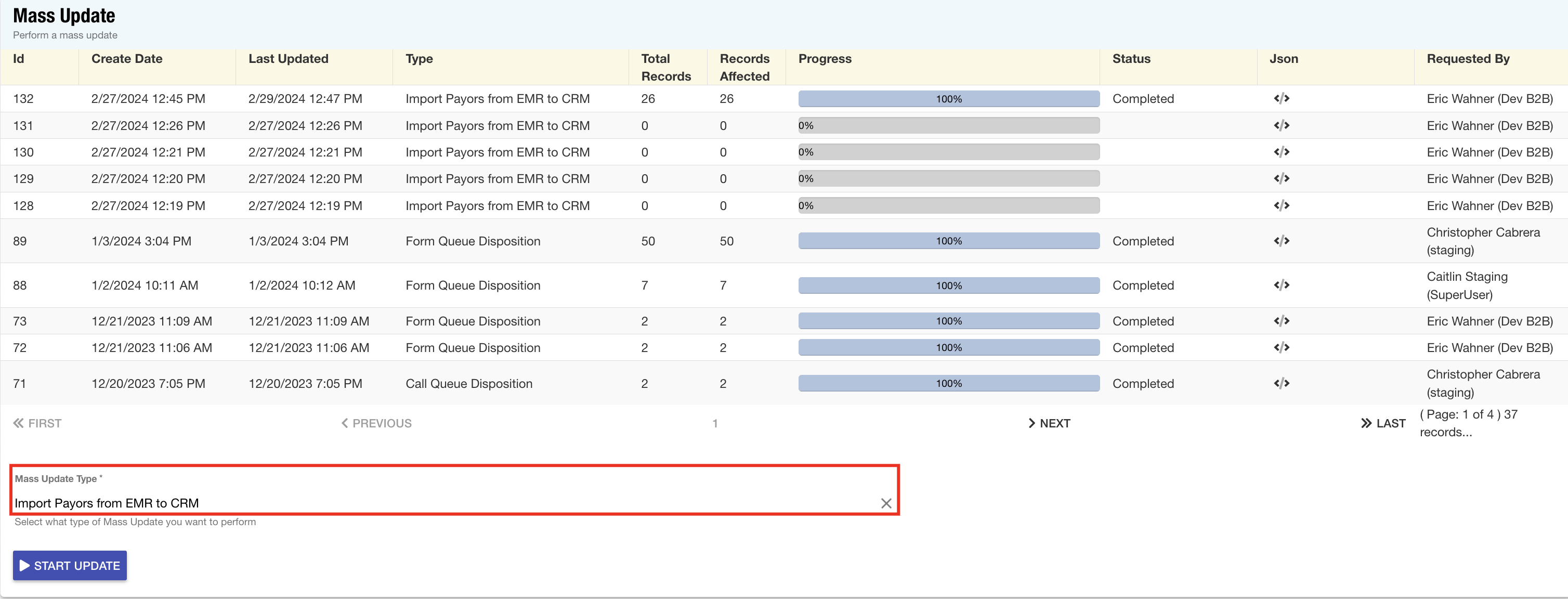Click the 100% progress bar of record 132
1568x599 pixels.
pos(948,99)
